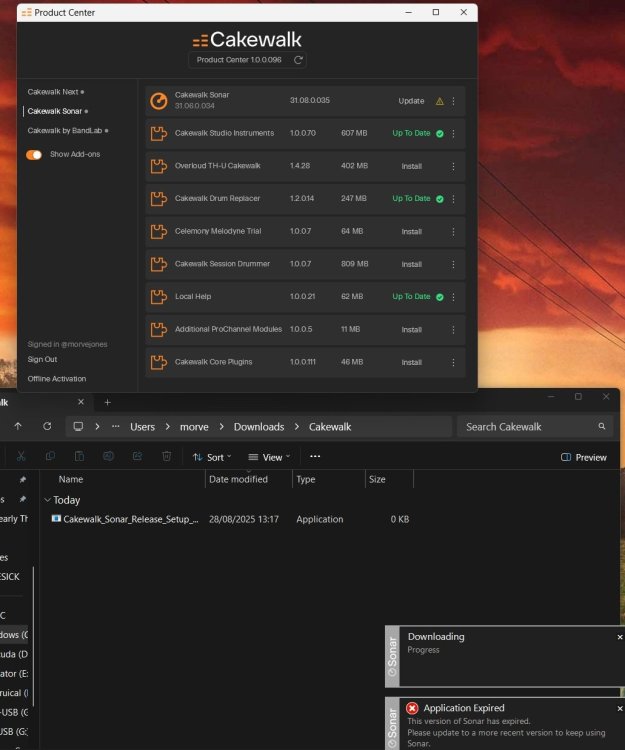Collapse the Today group in file list

(47, 500)
